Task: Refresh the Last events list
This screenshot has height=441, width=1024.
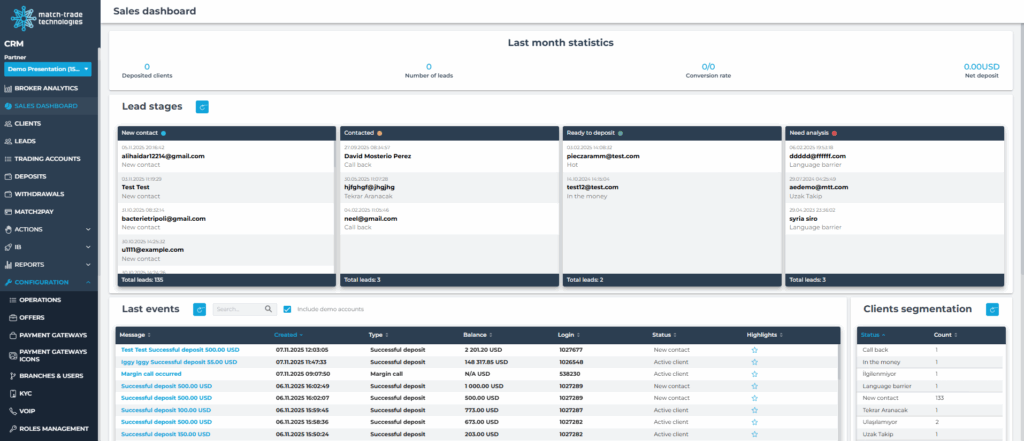Action: pos(199,310)
